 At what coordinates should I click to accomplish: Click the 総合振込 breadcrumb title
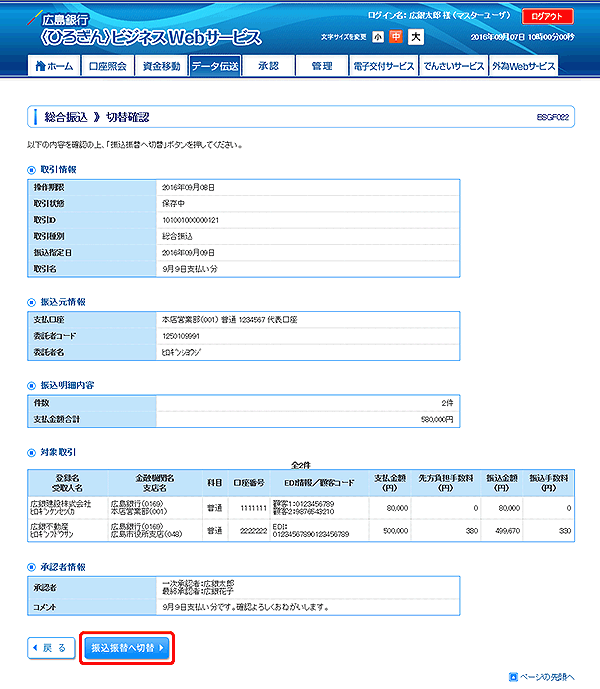(x=66, y=117)
